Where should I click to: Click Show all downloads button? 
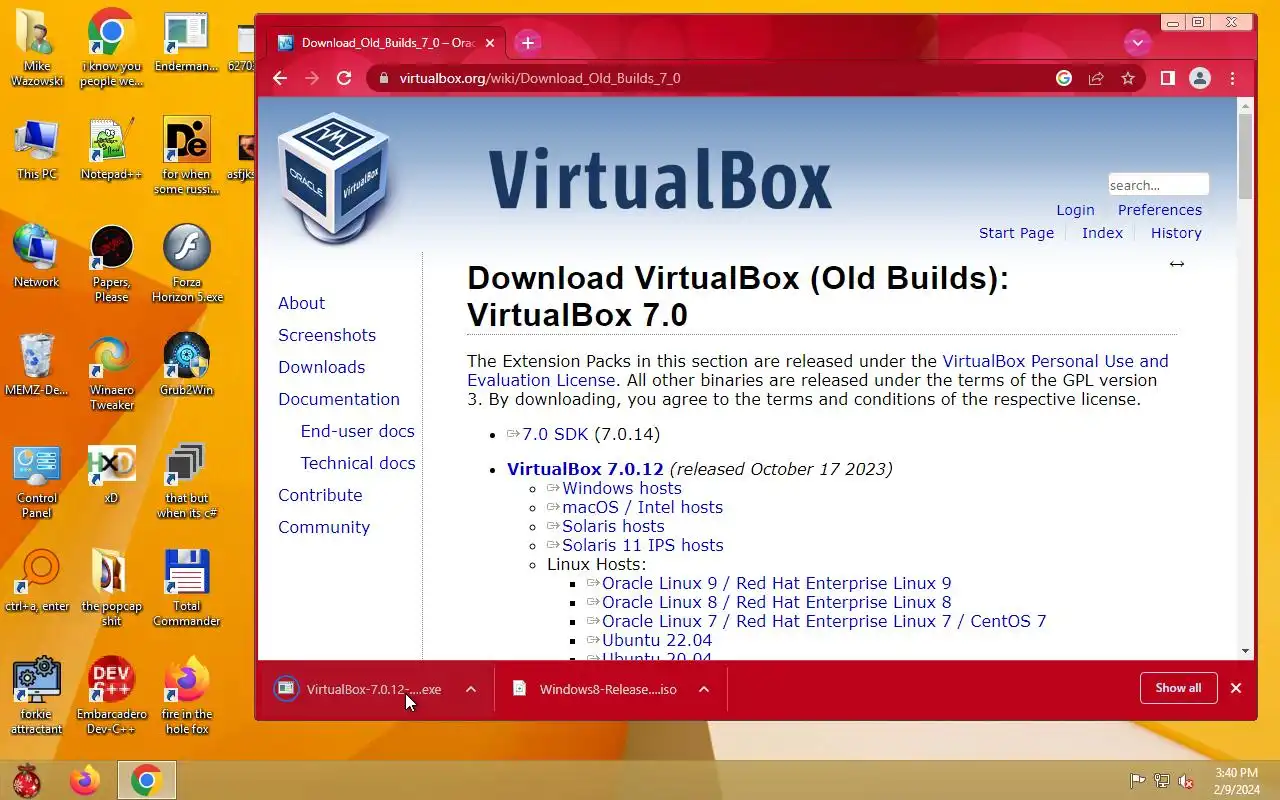[x=1178, y=688]
